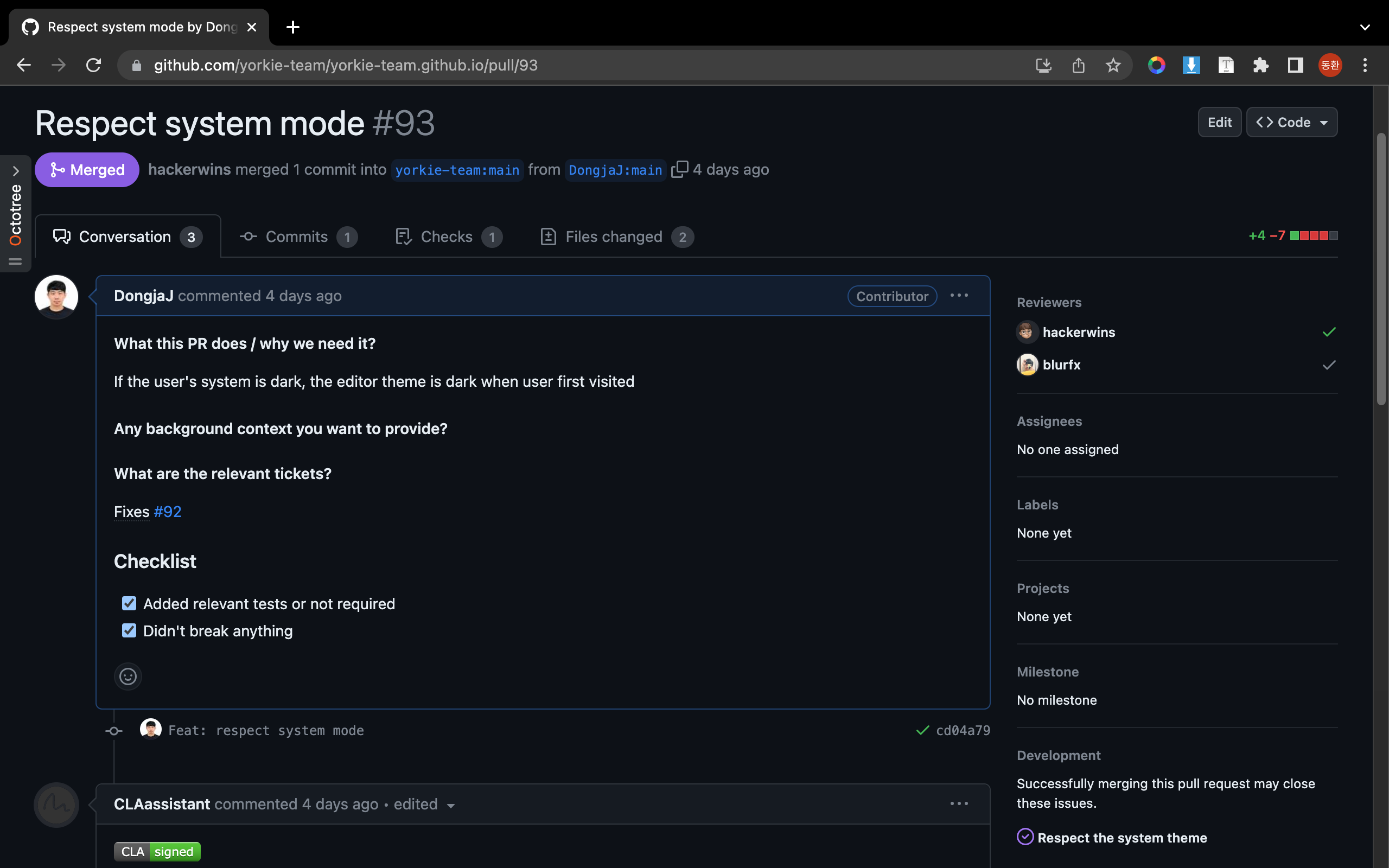This screenshot has height=868, width=1389.
Task: Click the page share icon in address bar
Action: (1079, 66)
